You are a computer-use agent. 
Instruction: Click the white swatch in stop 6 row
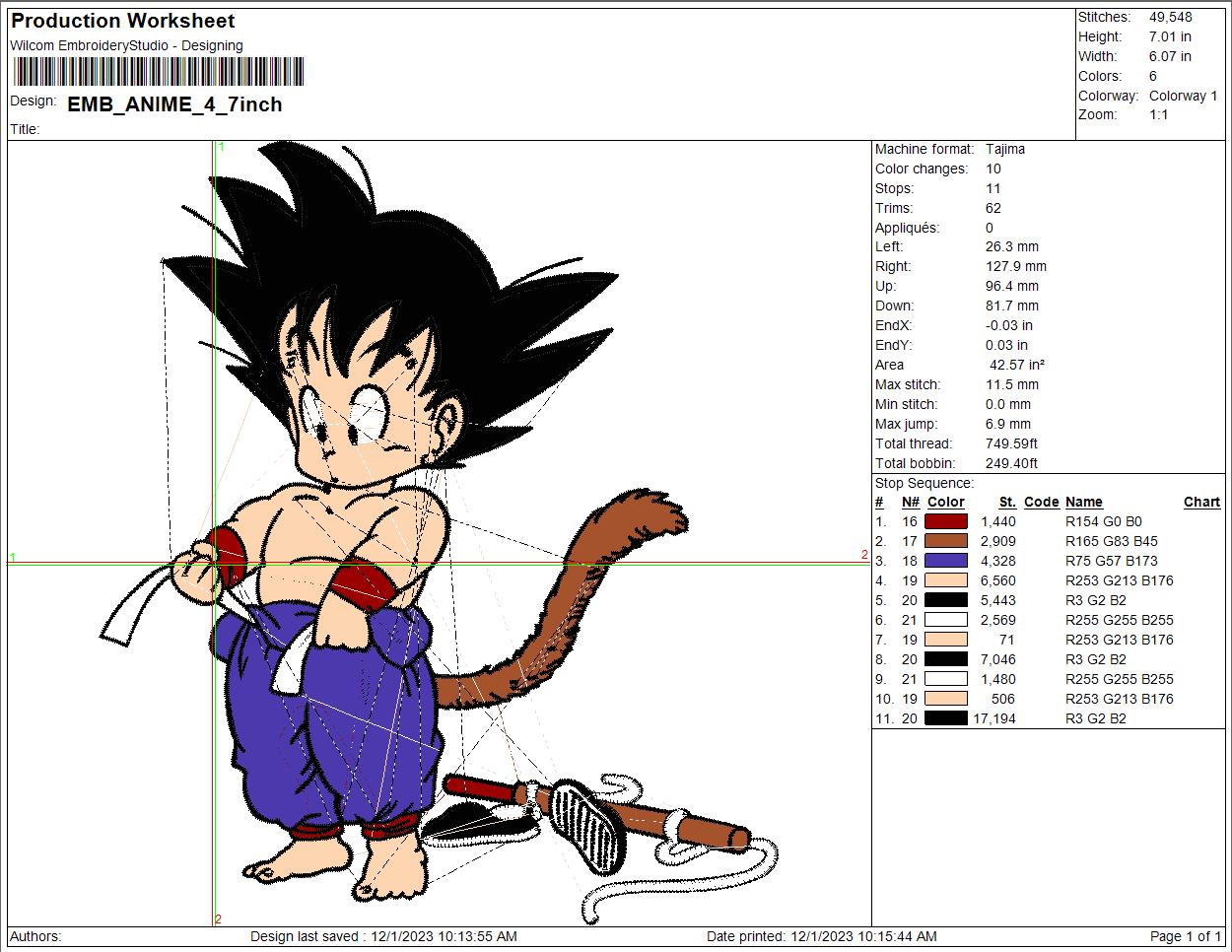pyautogui.click(x=945, y=620)
